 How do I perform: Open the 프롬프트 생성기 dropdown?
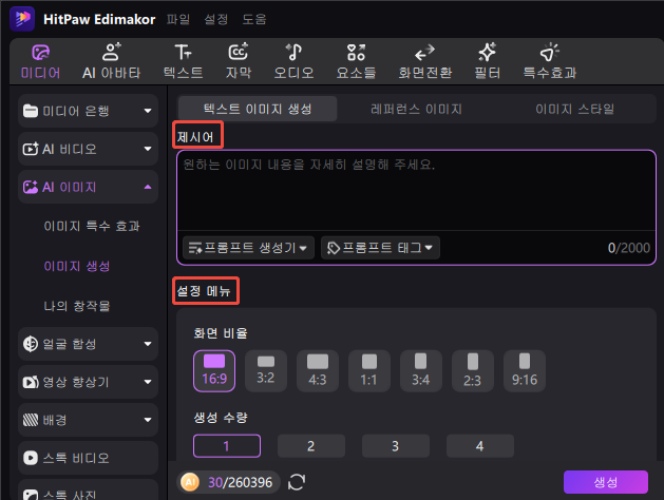click(248, 247)
